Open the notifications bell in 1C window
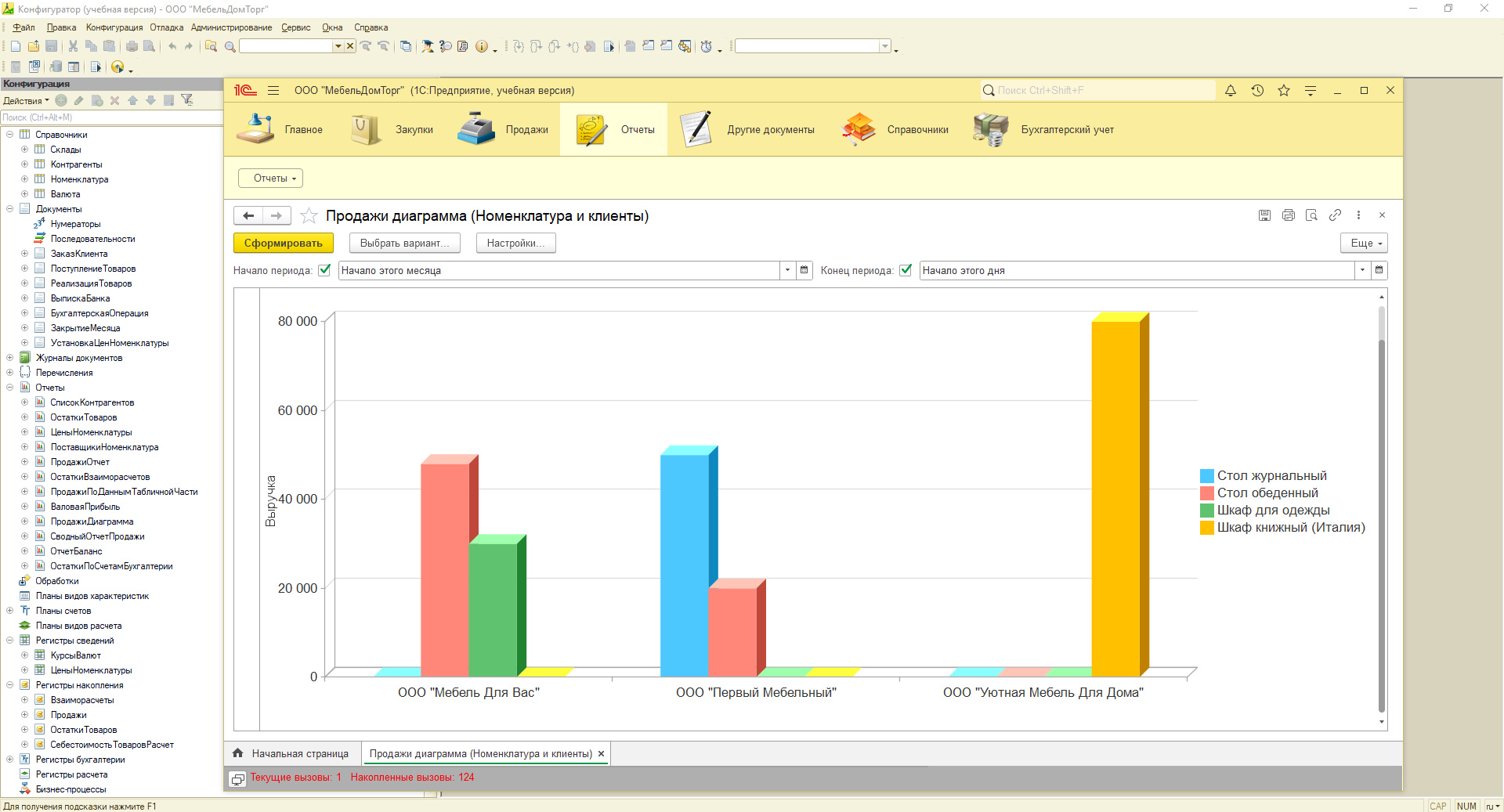 (x=1231, y=91)
